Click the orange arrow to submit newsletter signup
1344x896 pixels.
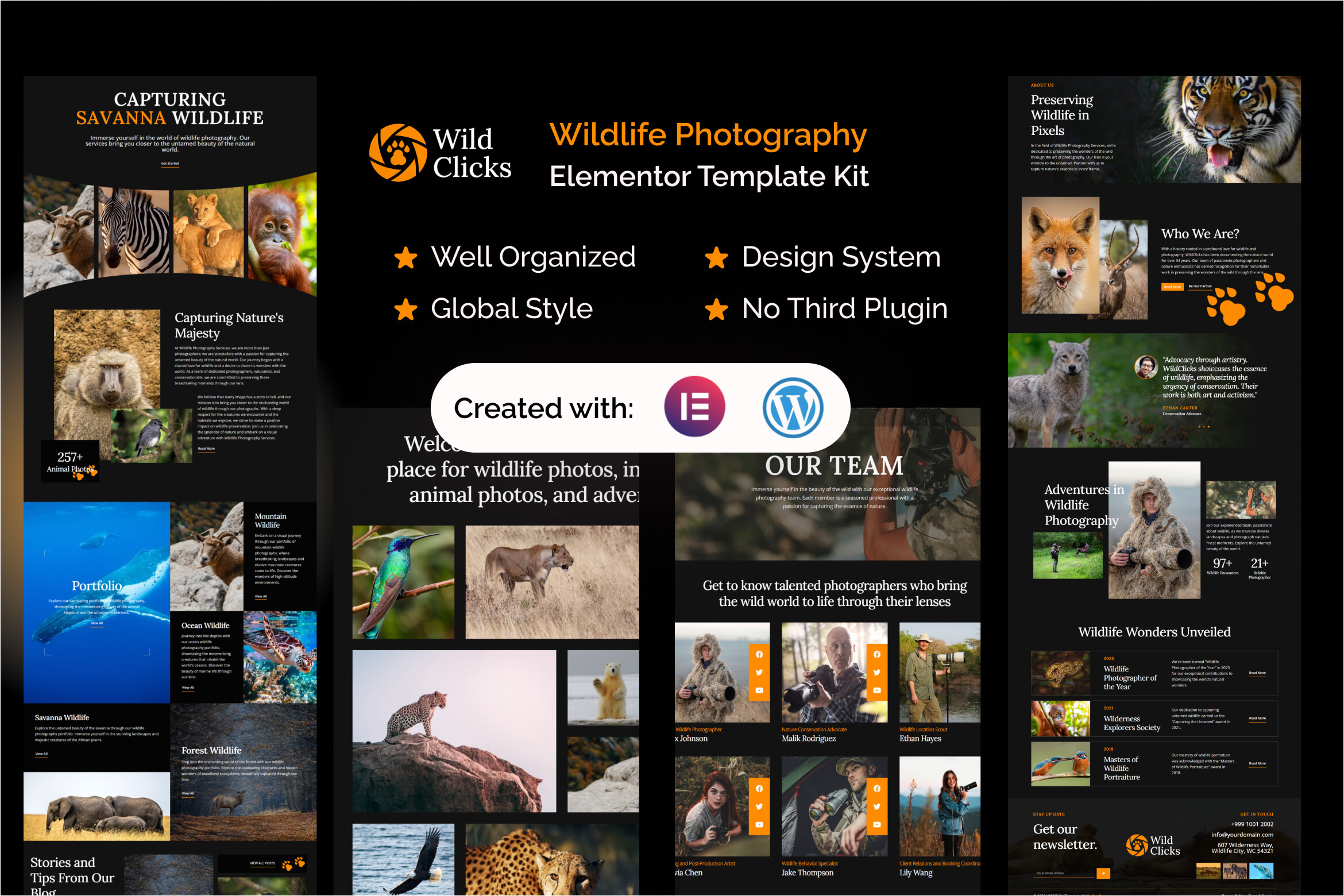tap(1103, 872)
